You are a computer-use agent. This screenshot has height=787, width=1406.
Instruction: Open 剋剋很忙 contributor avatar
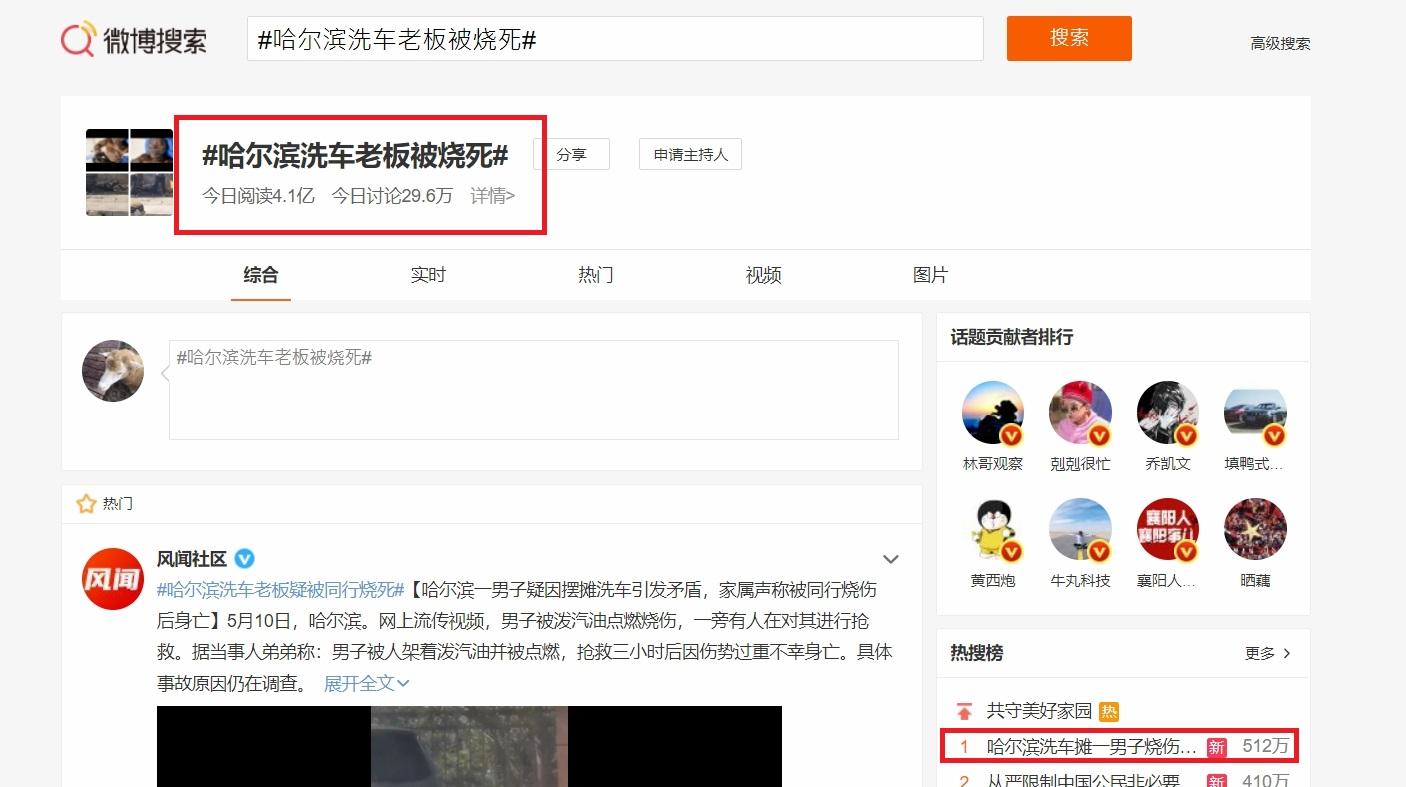pos(1080,412)
